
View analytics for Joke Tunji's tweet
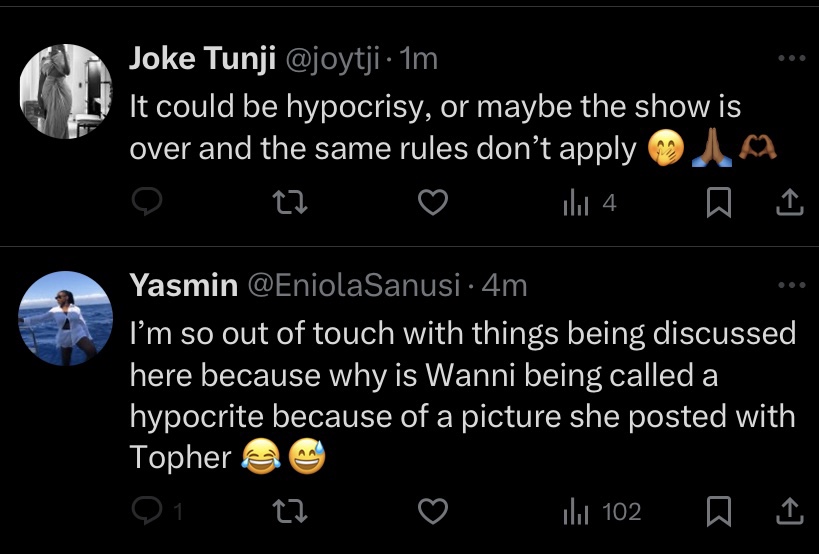592,204
